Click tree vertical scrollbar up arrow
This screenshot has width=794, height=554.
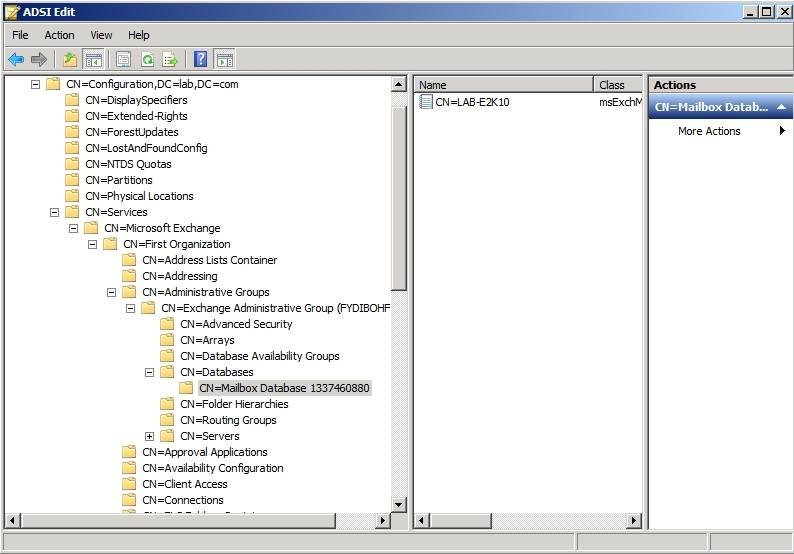point(399,84)
